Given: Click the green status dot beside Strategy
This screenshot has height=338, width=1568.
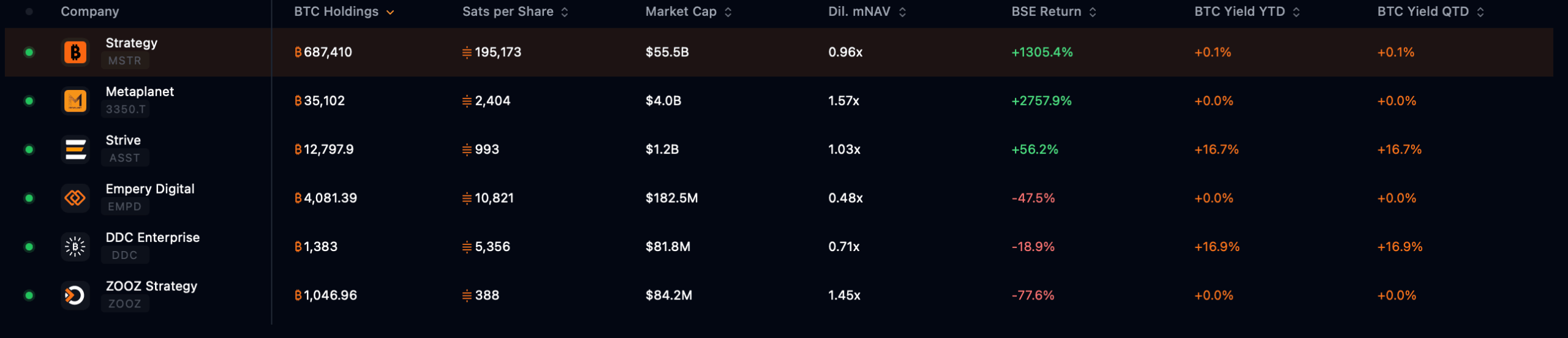Looking at the screenshot, I should tap(29, 52).
